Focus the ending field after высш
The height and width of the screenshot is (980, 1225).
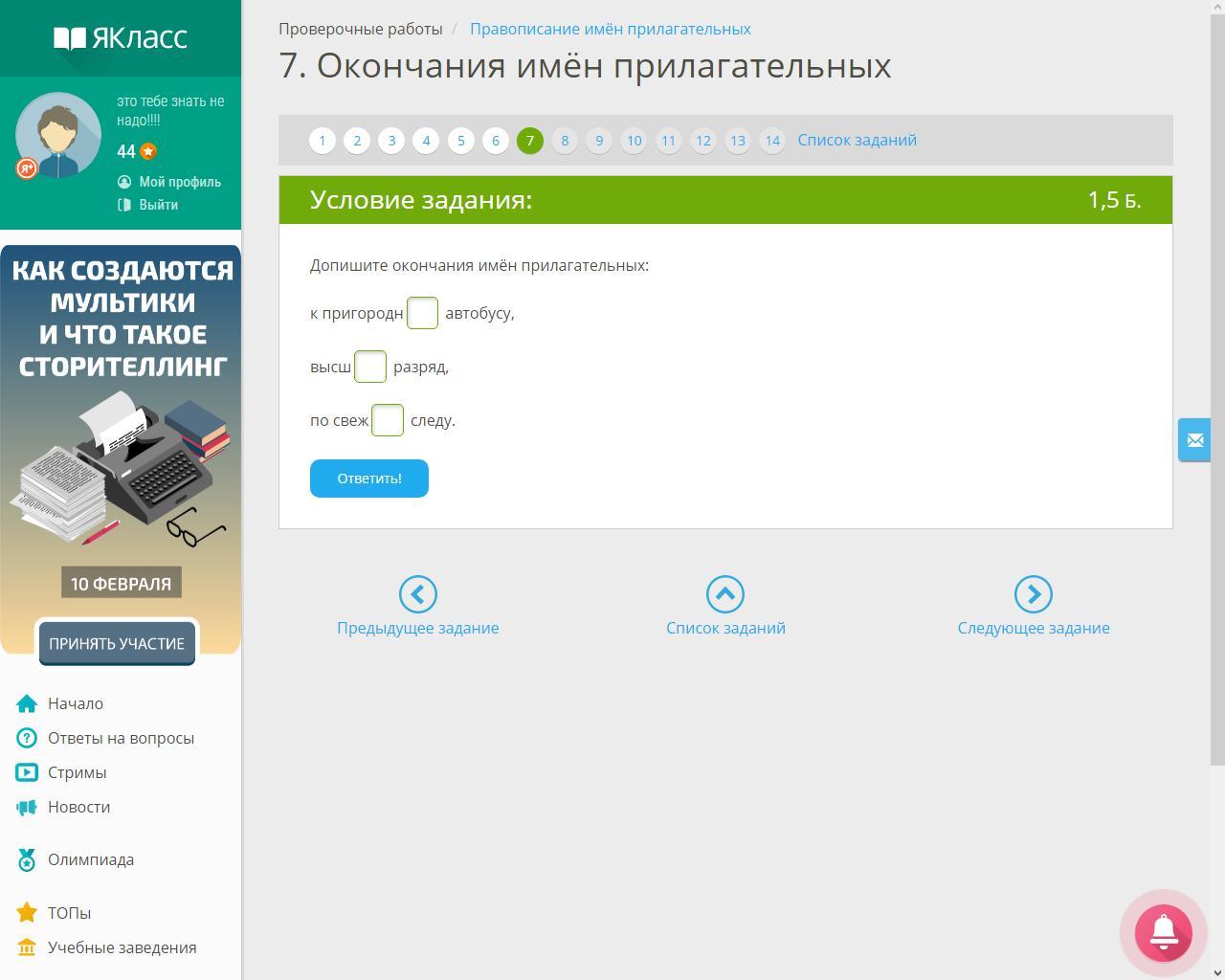click(x=370, y=367)
